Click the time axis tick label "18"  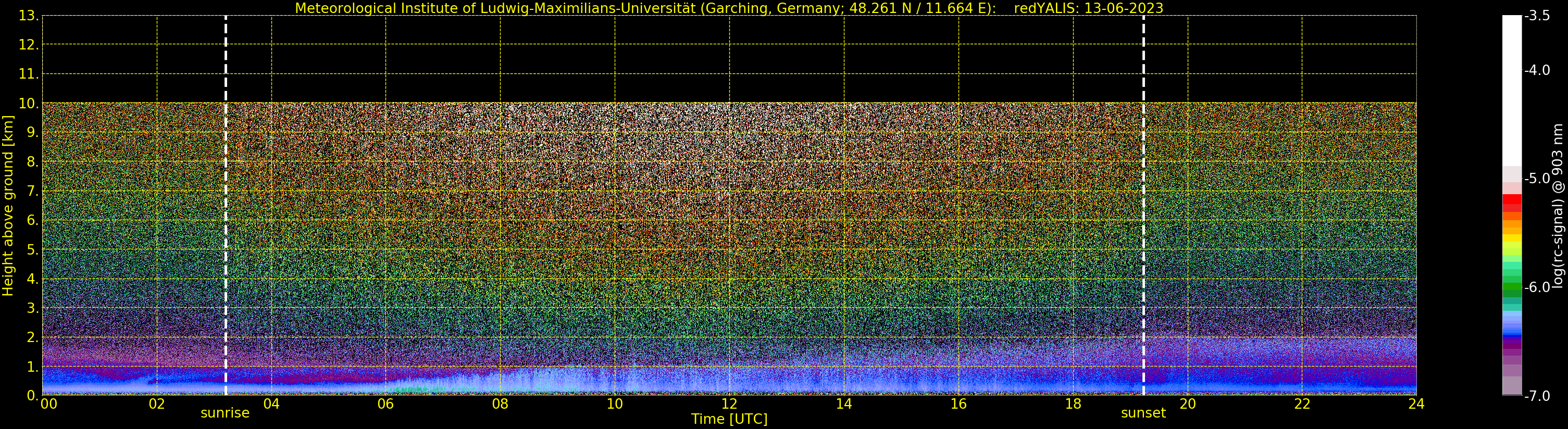1073,404
